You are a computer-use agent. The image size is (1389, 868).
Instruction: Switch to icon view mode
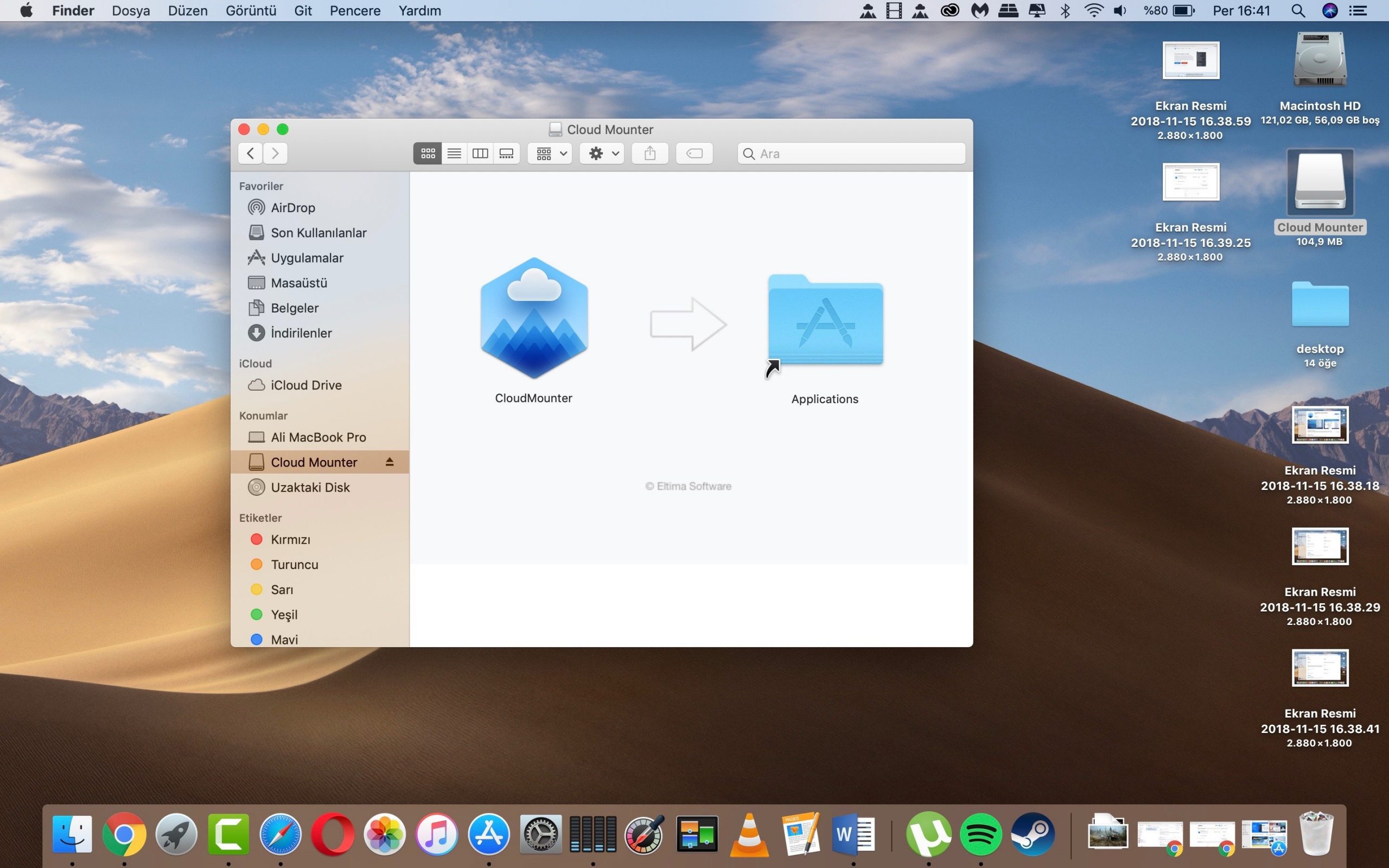[428, 154]
